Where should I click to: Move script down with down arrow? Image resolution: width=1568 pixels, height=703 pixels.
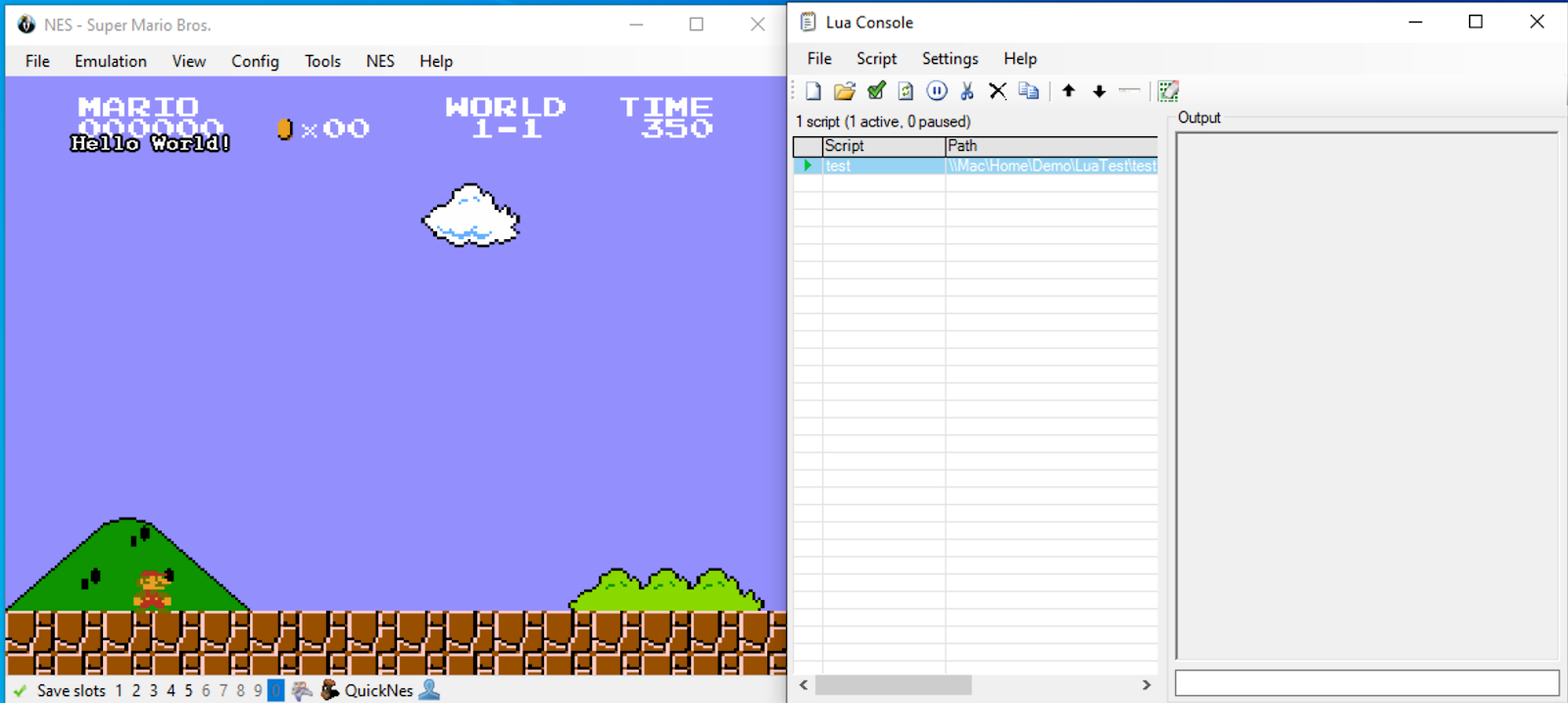tap(1099, 91)
